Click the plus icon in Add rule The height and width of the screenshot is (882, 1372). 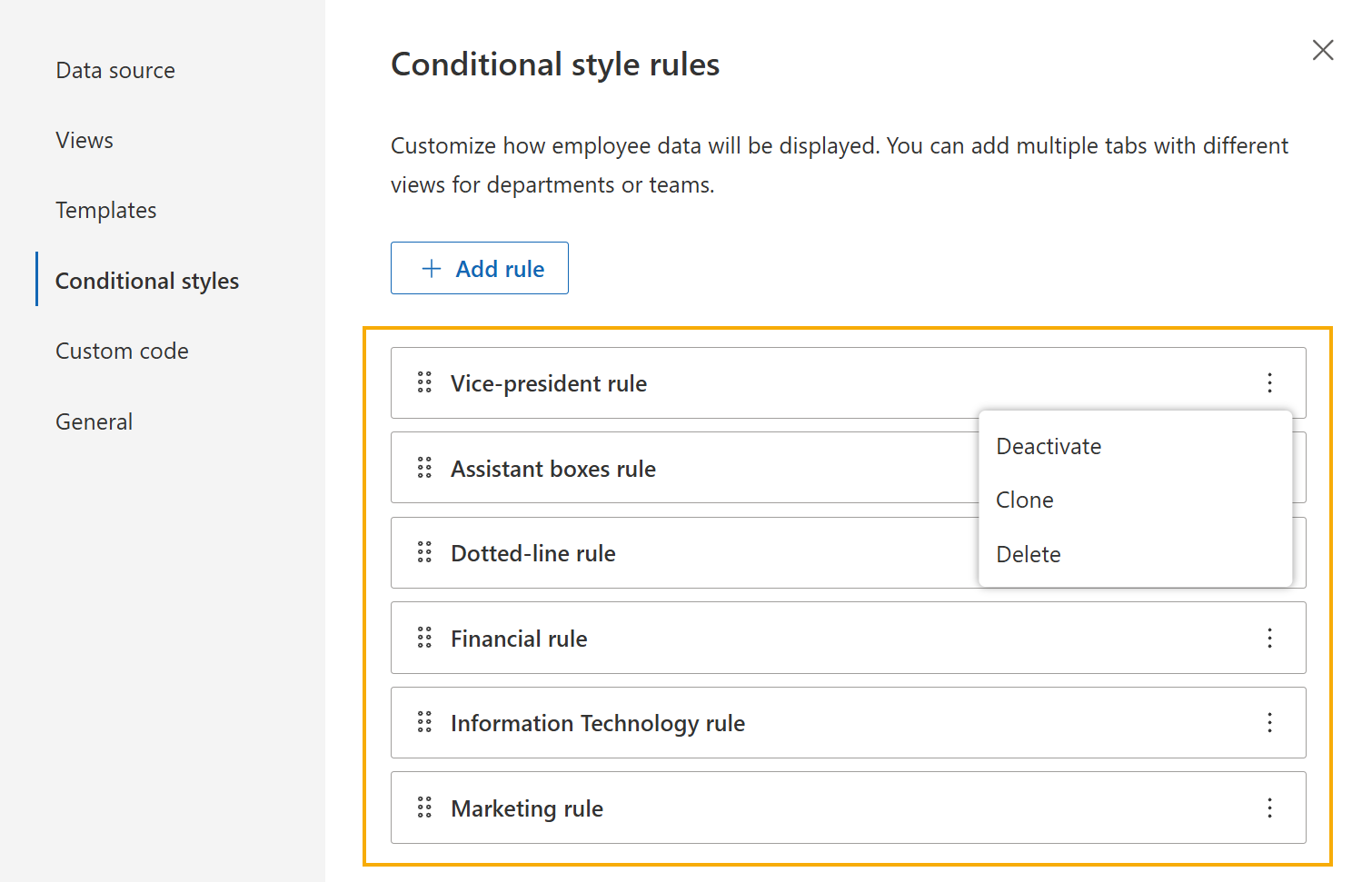(430, 268)
